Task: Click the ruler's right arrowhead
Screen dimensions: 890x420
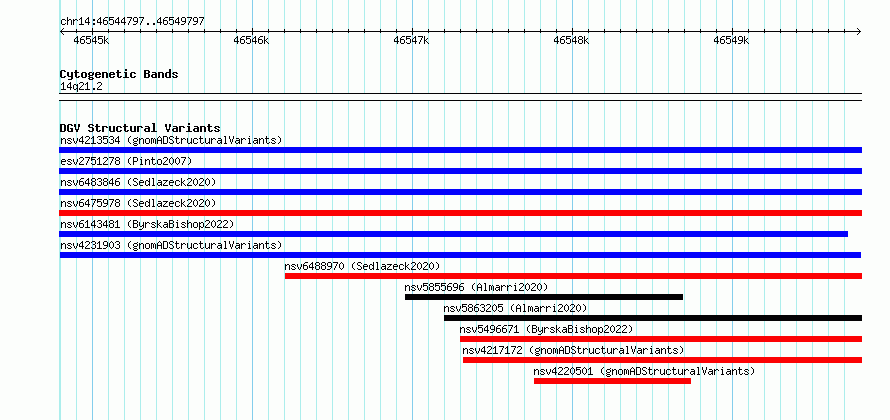Action: point(859,31)
